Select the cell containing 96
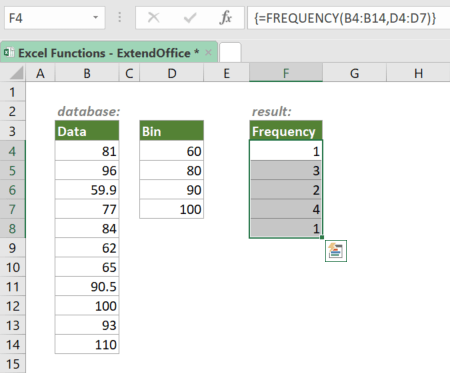The width and height of the screenshot is (450, 373). click(x=87, y=170)
